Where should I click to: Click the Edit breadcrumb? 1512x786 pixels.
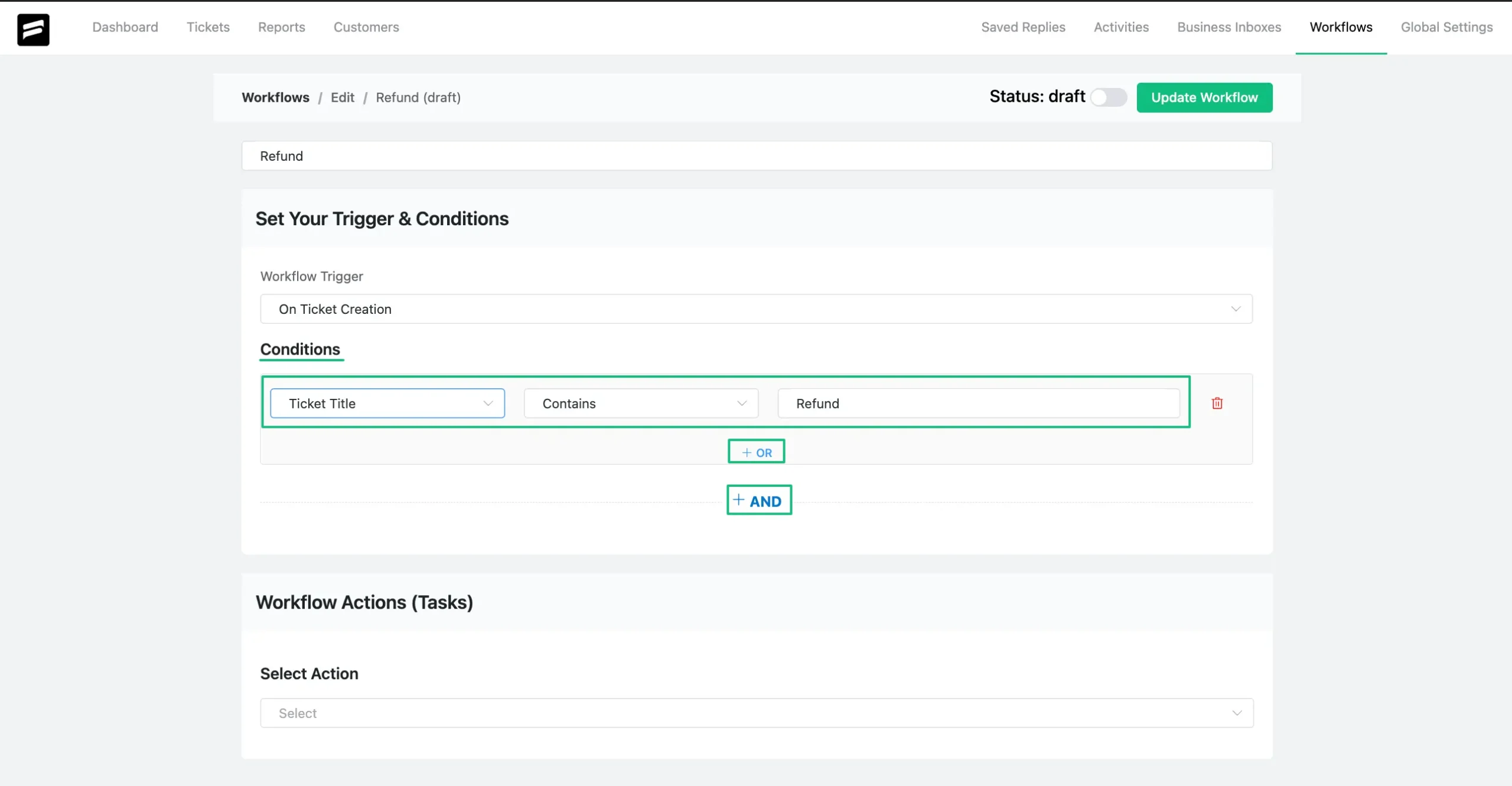point(343,98)
